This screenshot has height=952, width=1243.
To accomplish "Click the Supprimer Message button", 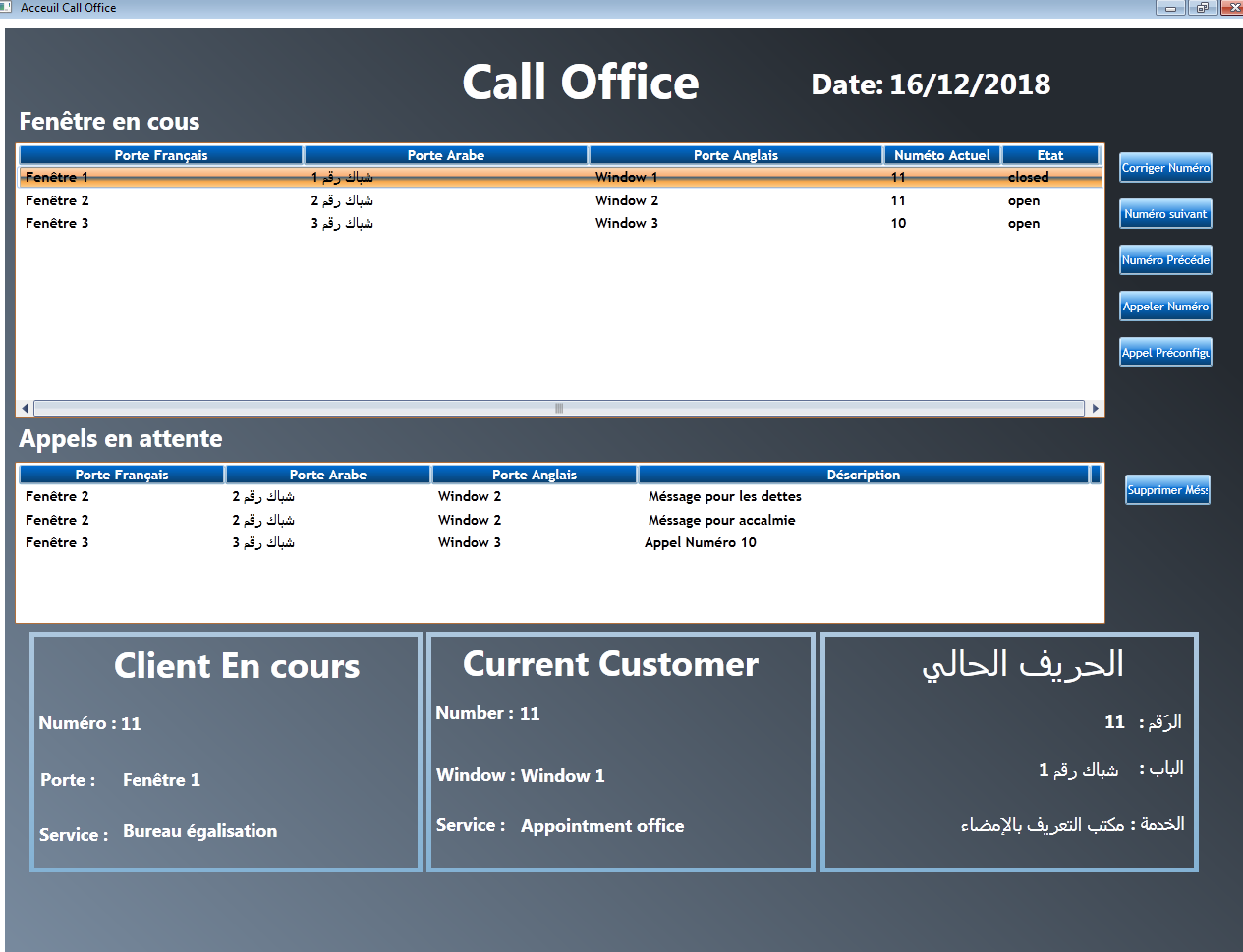I will click(x=1167, y=490).
